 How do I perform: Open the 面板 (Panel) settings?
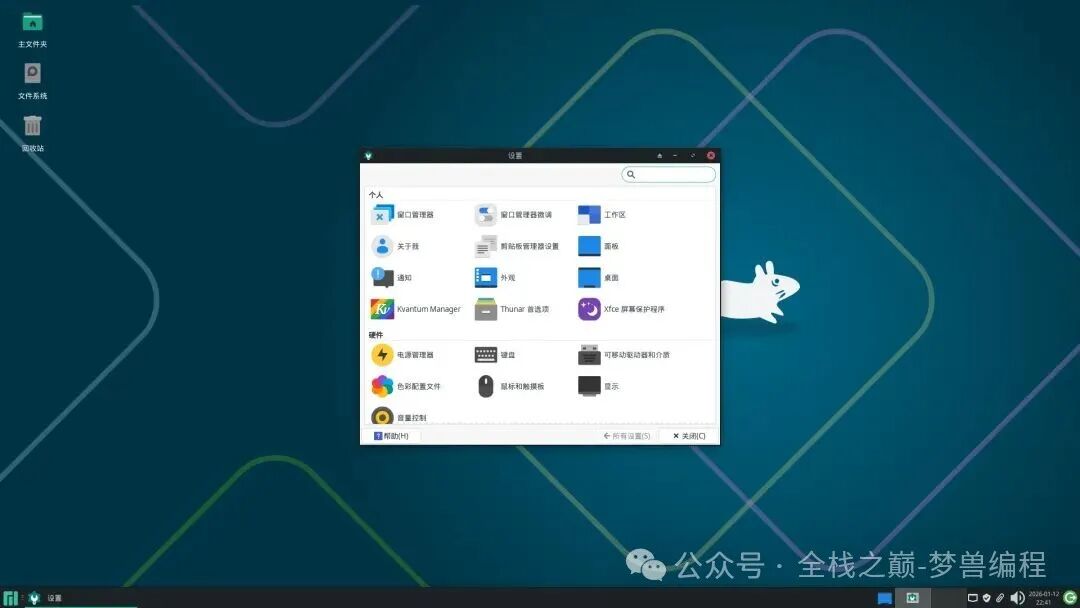click(x=600, y=246)
